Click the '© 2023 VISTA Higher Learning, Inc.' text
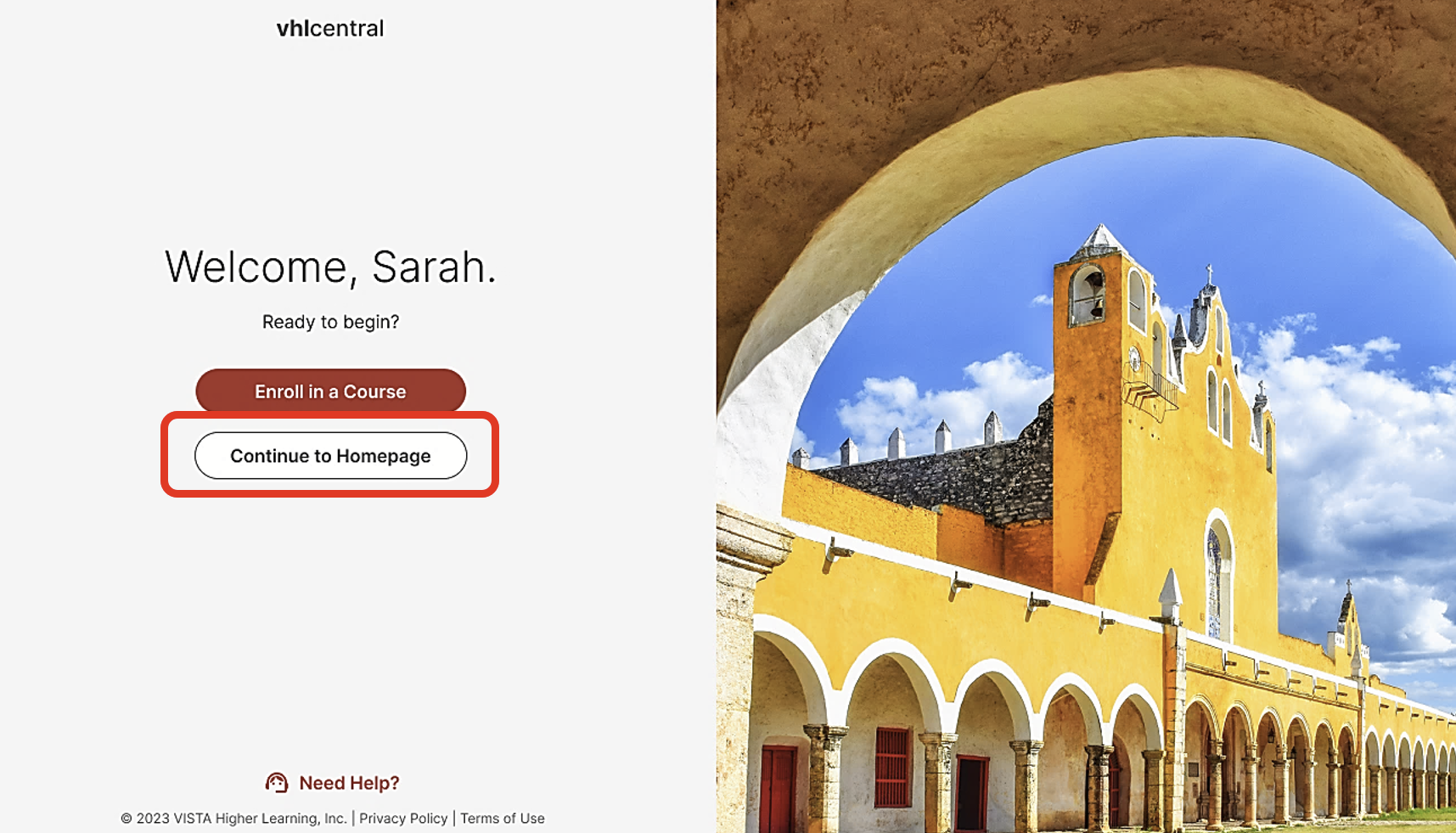The height and width of the screenshot is (833, 1456). [x=233, y=819]
